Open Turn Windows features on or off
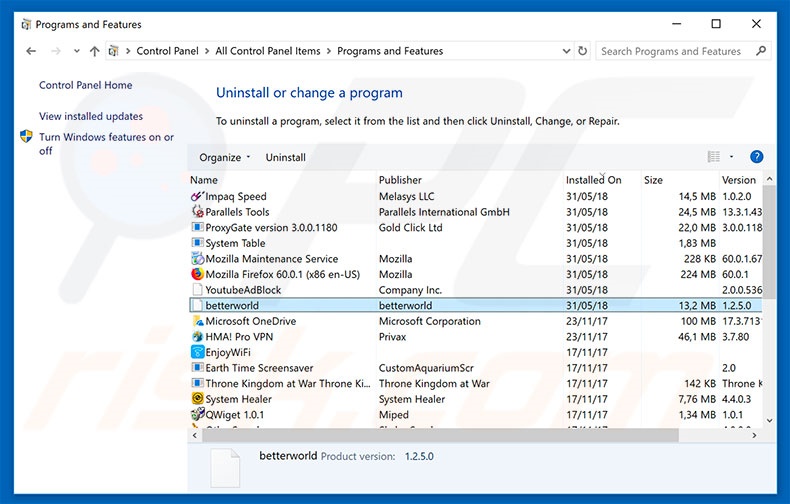790x504 pixels. click(106, 144)
